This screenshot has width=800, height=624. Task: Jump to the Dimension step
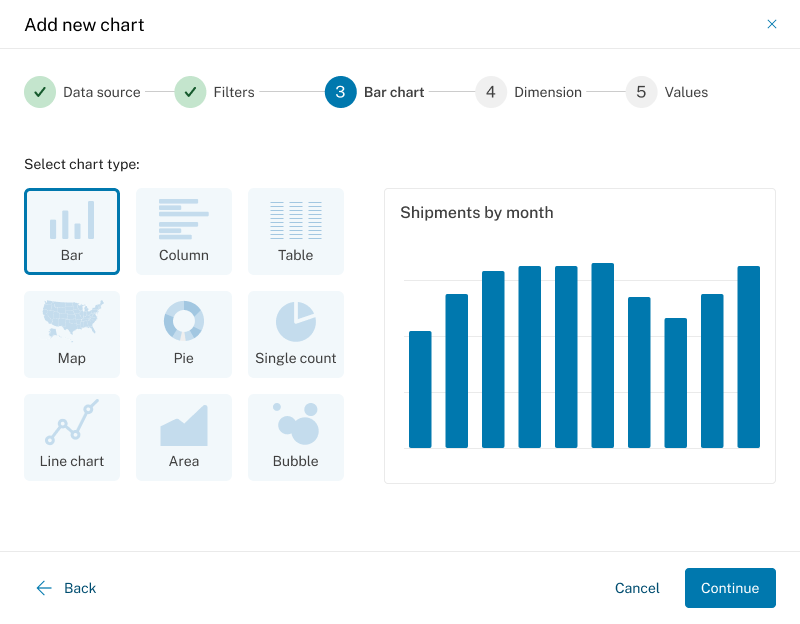(530, 92)
